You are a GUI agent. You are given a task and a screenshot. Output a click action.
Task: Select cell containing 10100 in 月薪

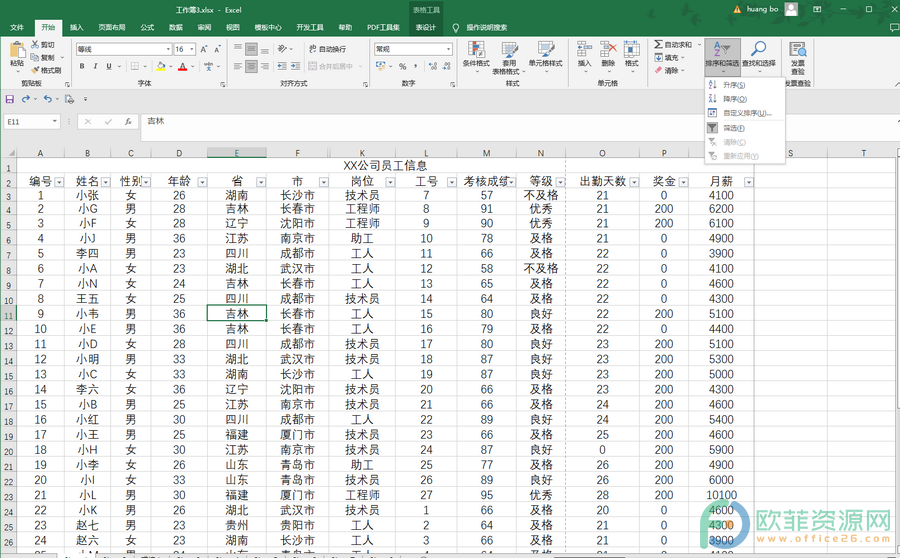tap(721, 495)
